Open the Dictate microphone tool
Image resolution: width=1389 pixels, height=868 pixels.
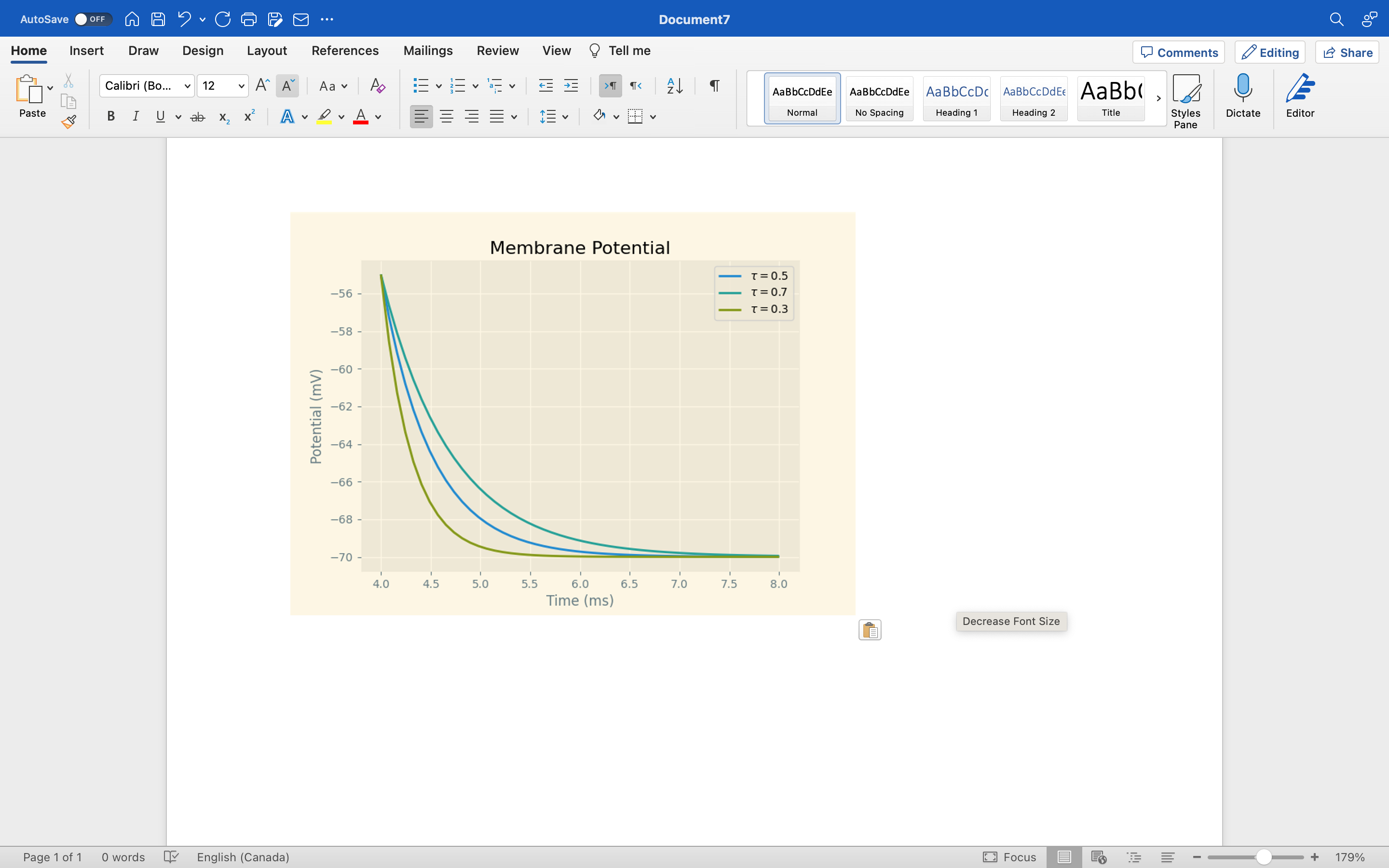click(1243, 96)
